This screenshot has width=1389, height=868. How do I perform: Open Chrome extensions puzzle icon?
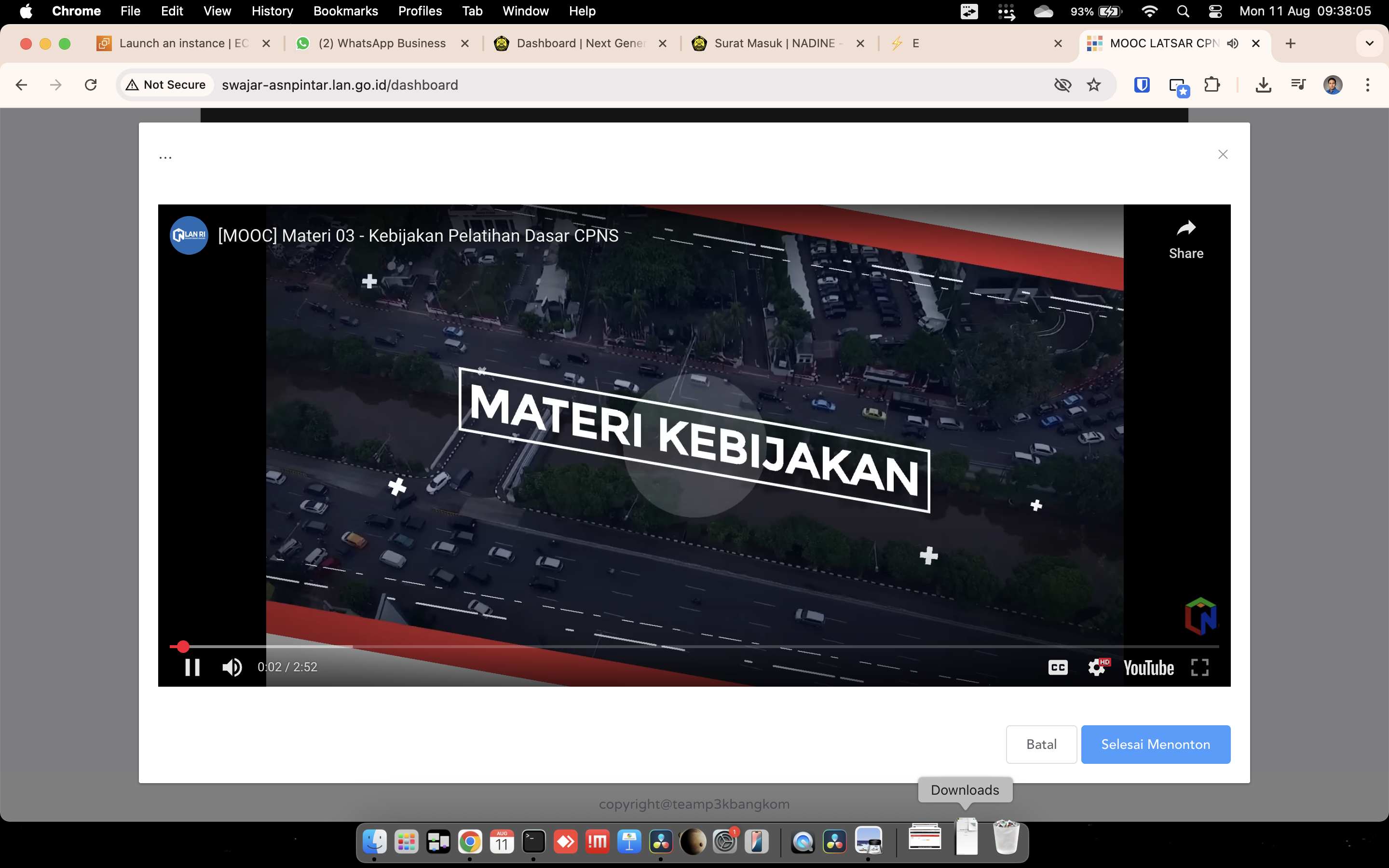pos(1212,85)
